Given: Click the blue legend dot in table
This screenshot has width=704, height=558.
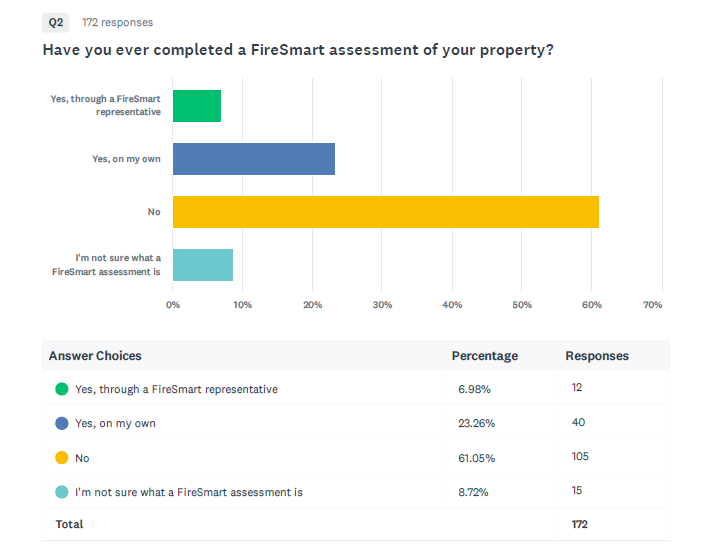Looking at the screenshot, I should [x=62, y=423].
